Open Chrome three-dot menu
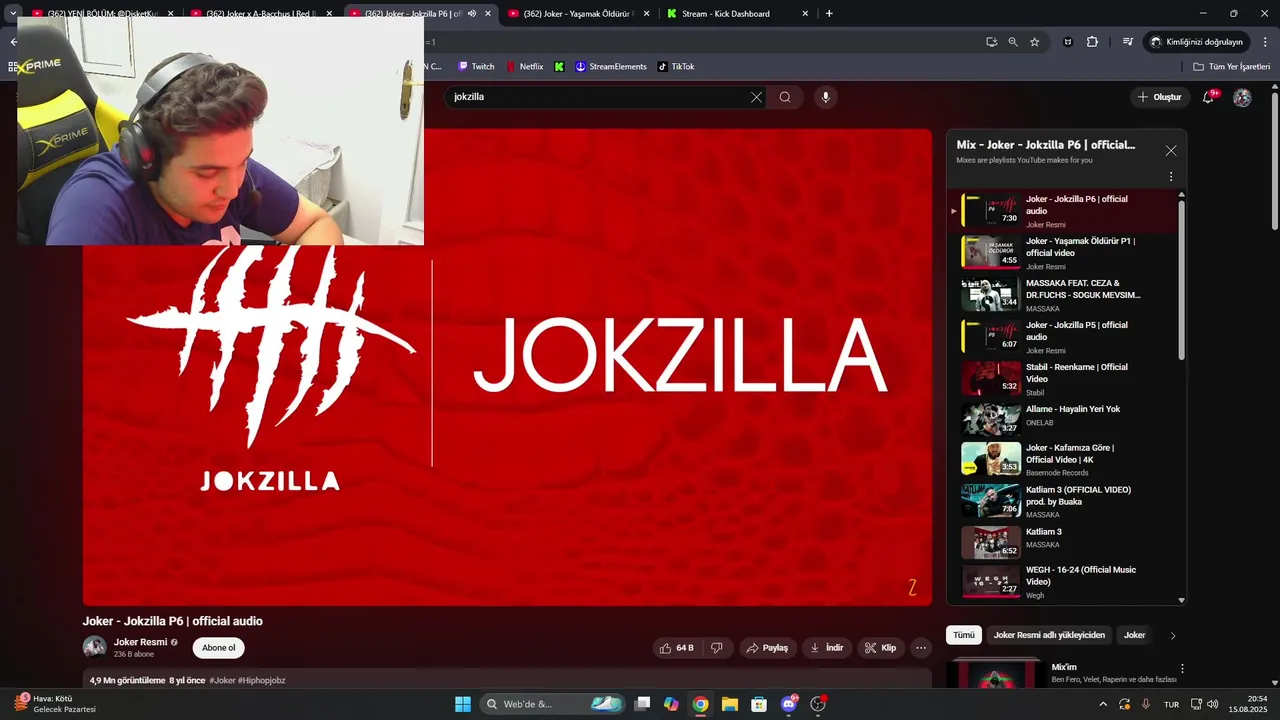 (1264, 42)
